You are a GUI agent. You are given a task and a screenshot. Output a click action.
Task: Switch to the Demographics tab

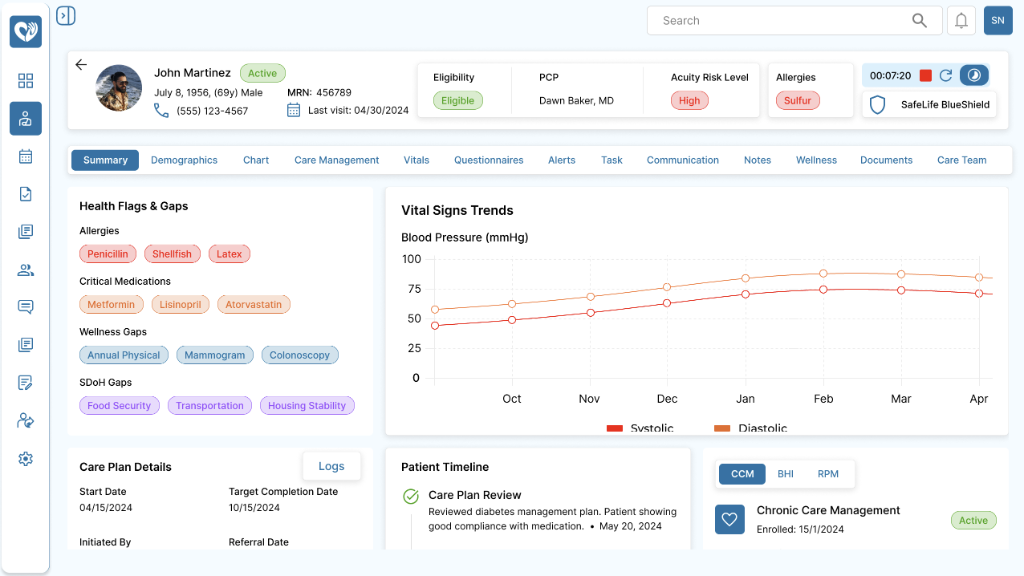(x=184, y=160)
